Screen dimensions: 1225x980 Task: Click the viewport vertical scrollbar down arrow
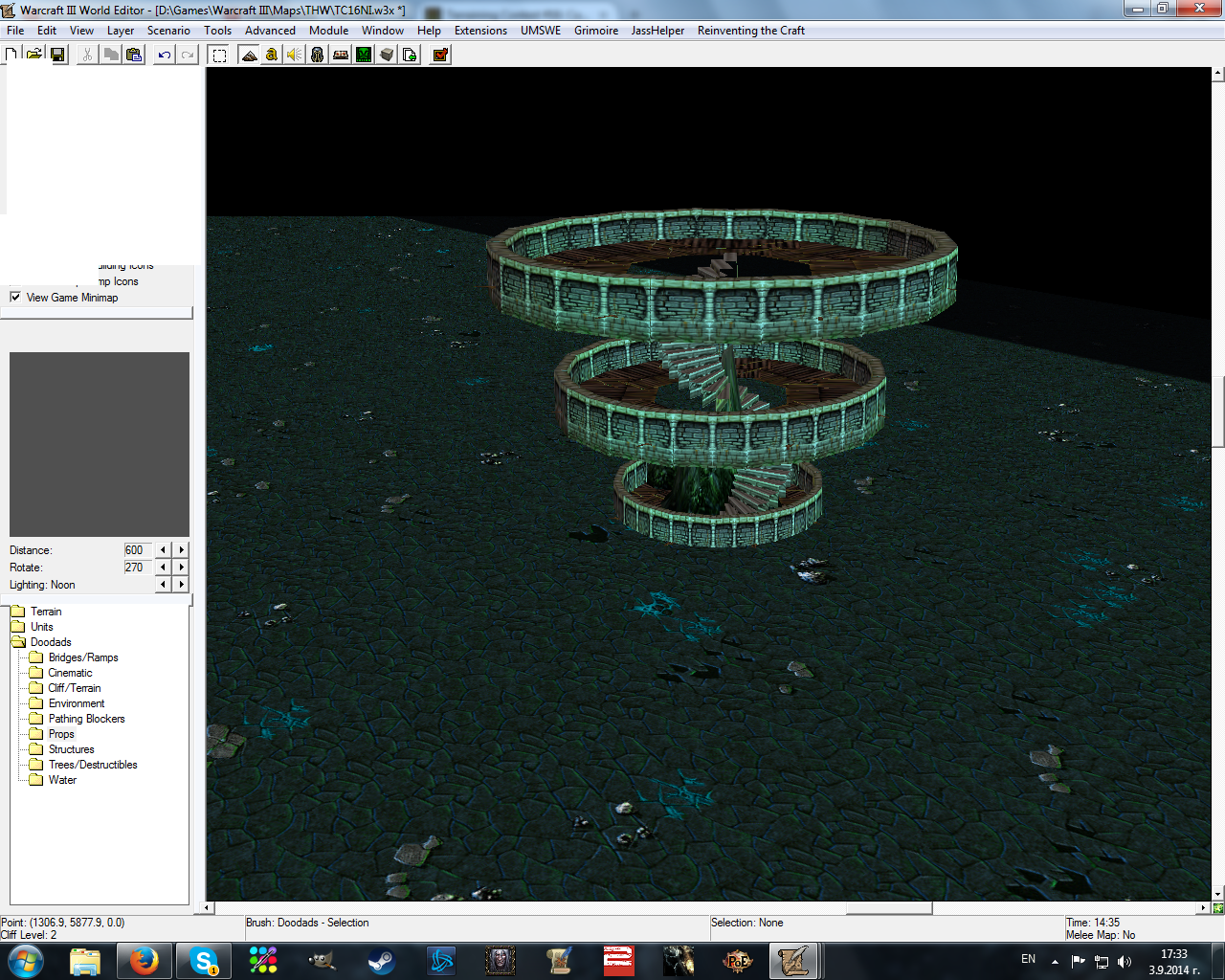(x=1217, y=895)
